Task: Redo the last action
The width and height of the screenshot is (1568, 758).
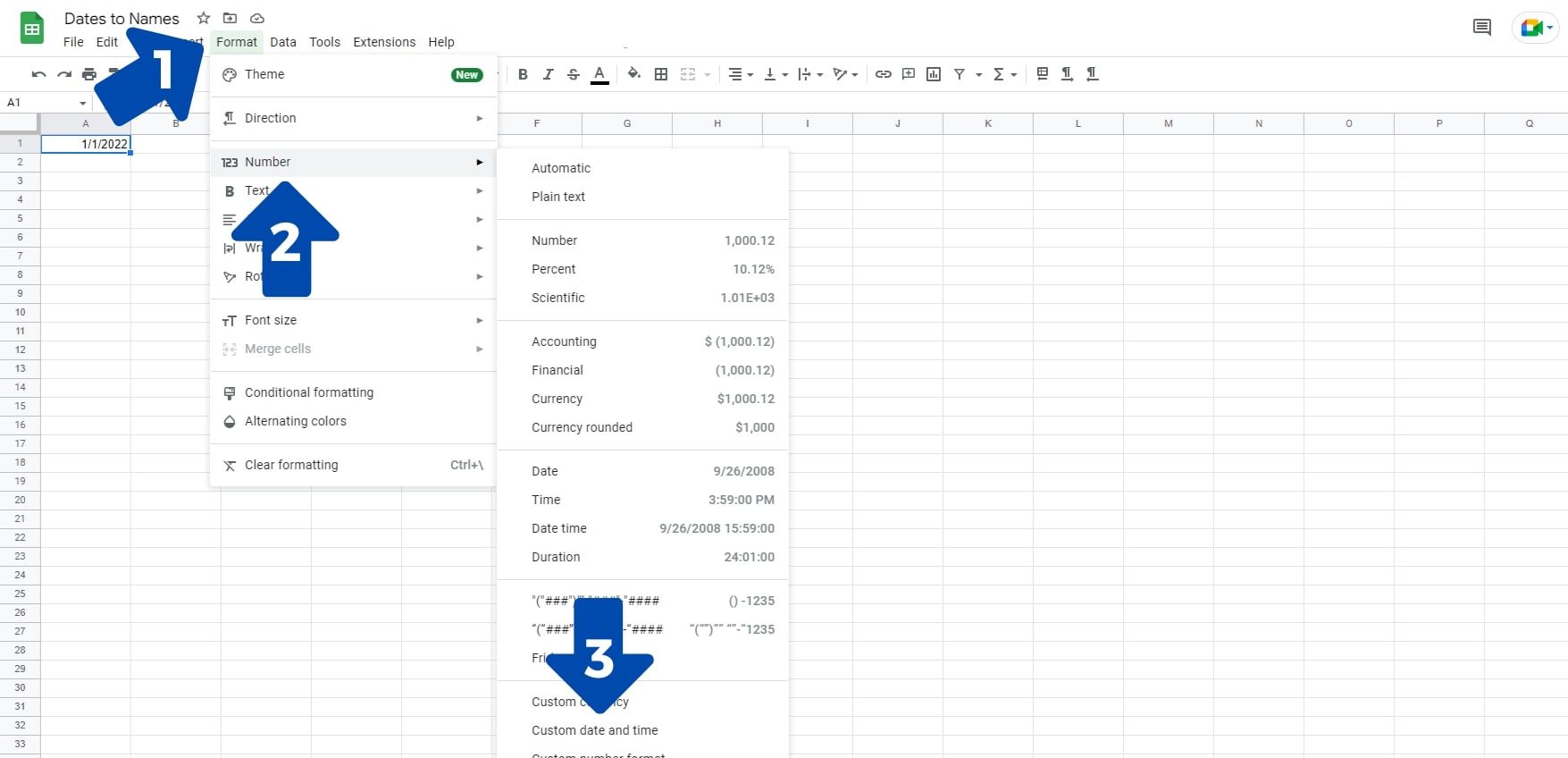Action: tap(63, 74)
